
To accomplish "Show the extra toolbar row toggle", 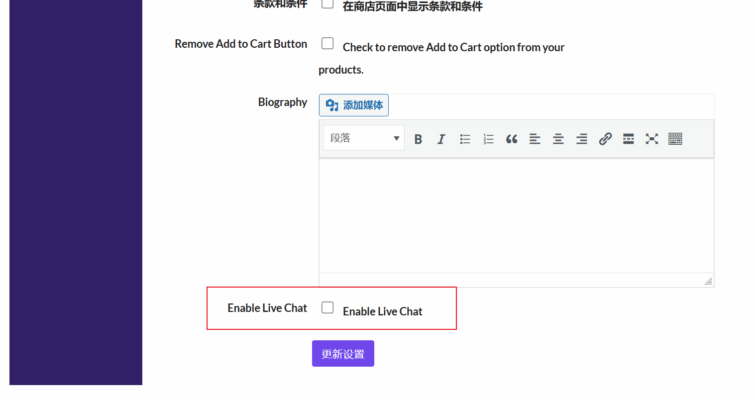I will coord(675,139).
